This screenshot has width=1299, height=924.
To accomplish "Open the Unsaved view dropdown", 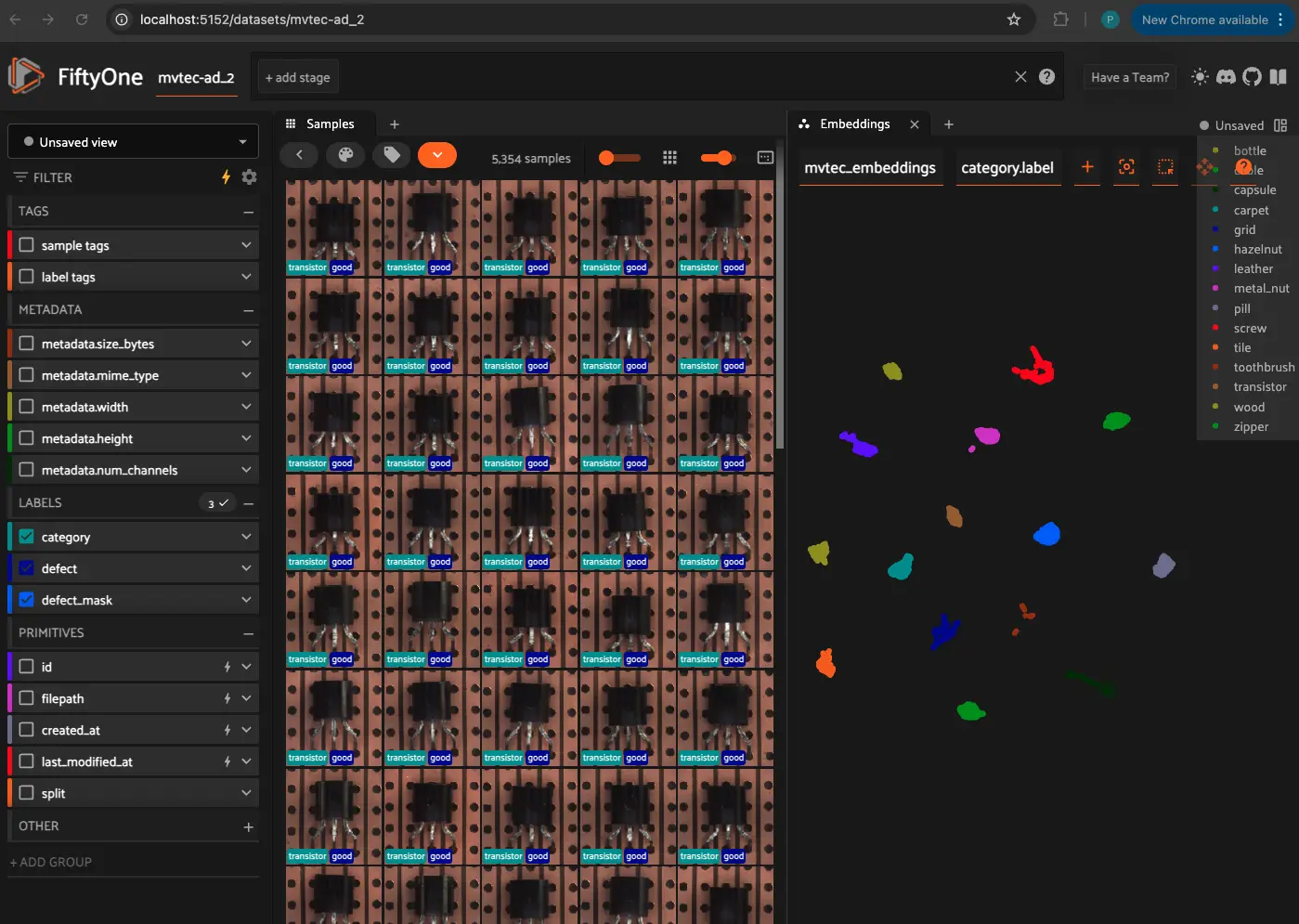I will 134,142.
